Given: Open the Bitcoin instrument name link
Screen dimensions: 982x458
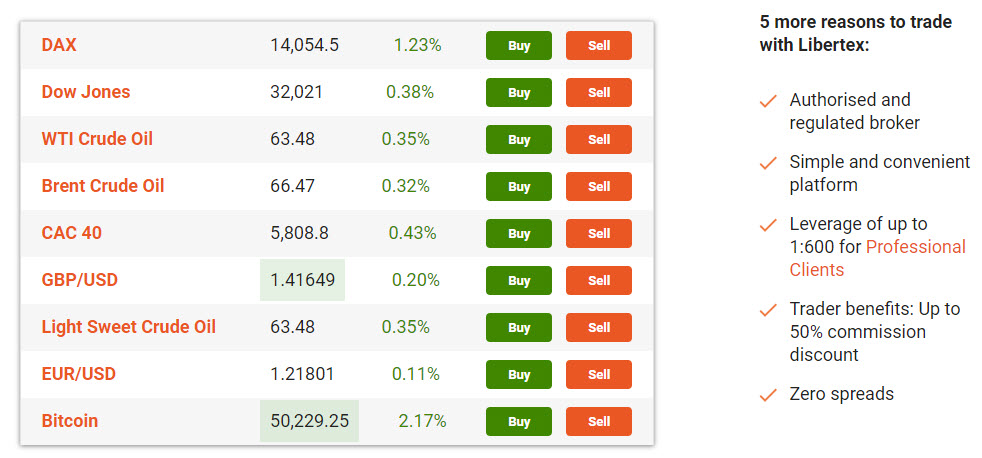Looking at the screenshot, I should (x=70, y=421).
